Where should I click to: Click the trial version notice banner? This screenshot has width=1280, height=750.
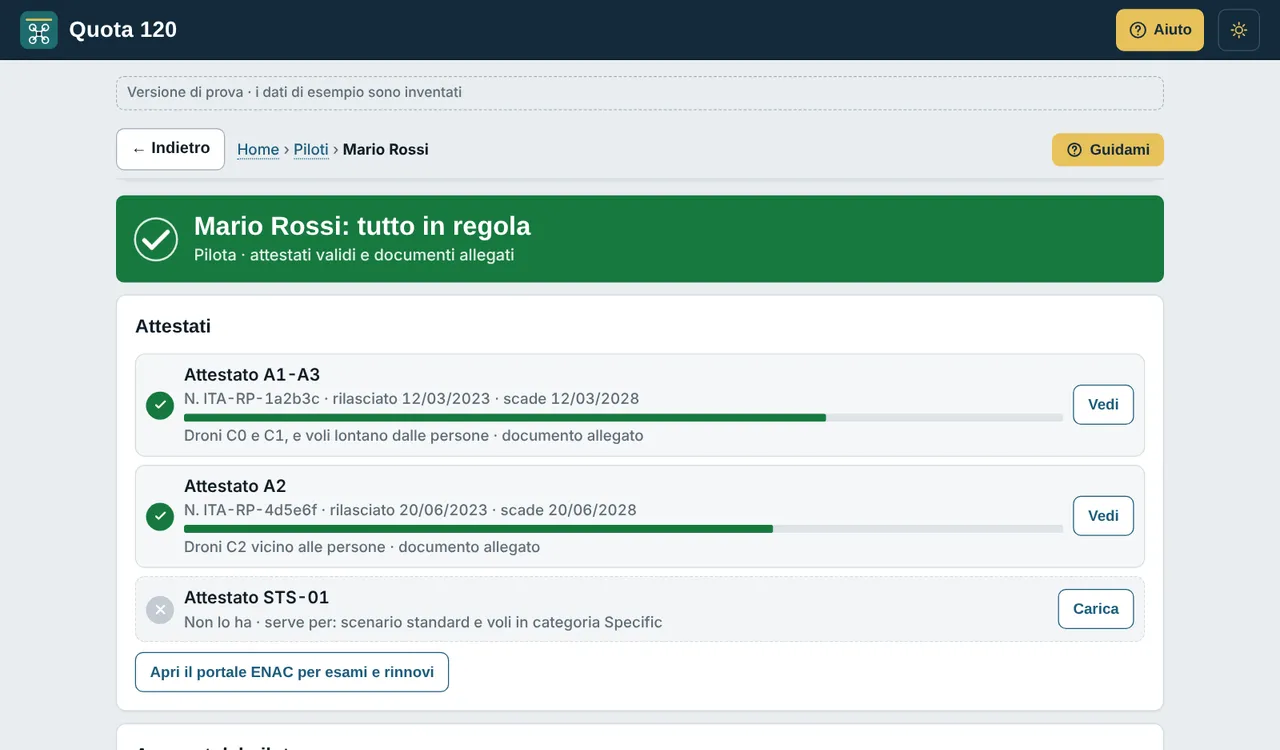(640, 93)
